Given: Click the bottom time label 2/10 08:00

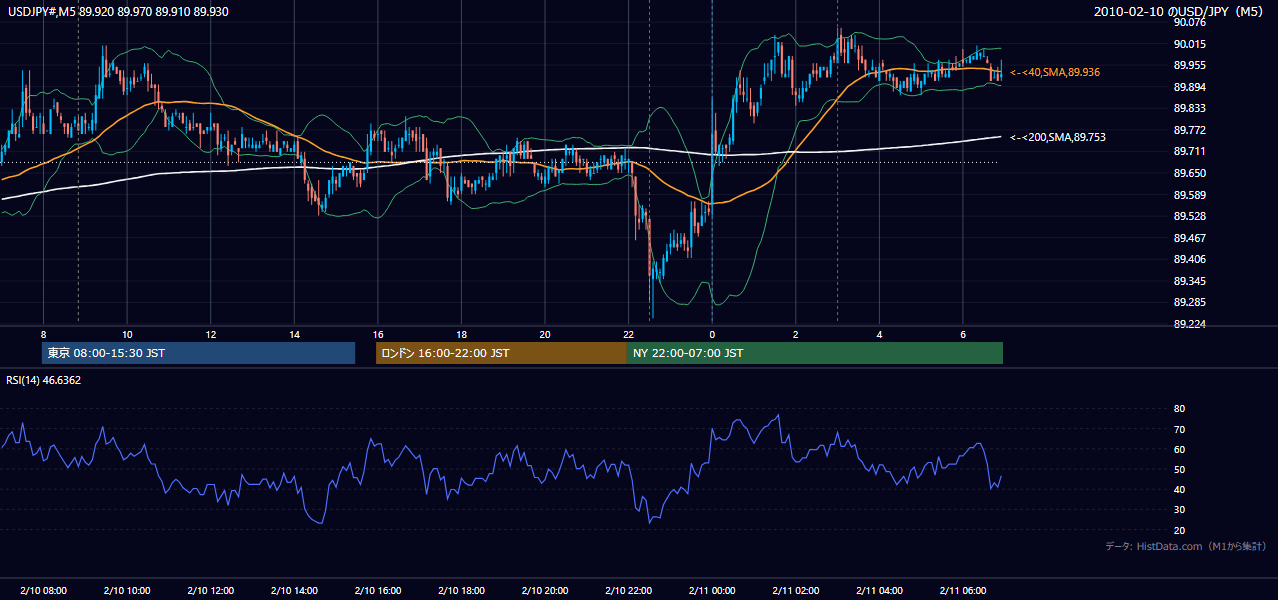Looking at the screenshot, I should click(x=43, y=591).
